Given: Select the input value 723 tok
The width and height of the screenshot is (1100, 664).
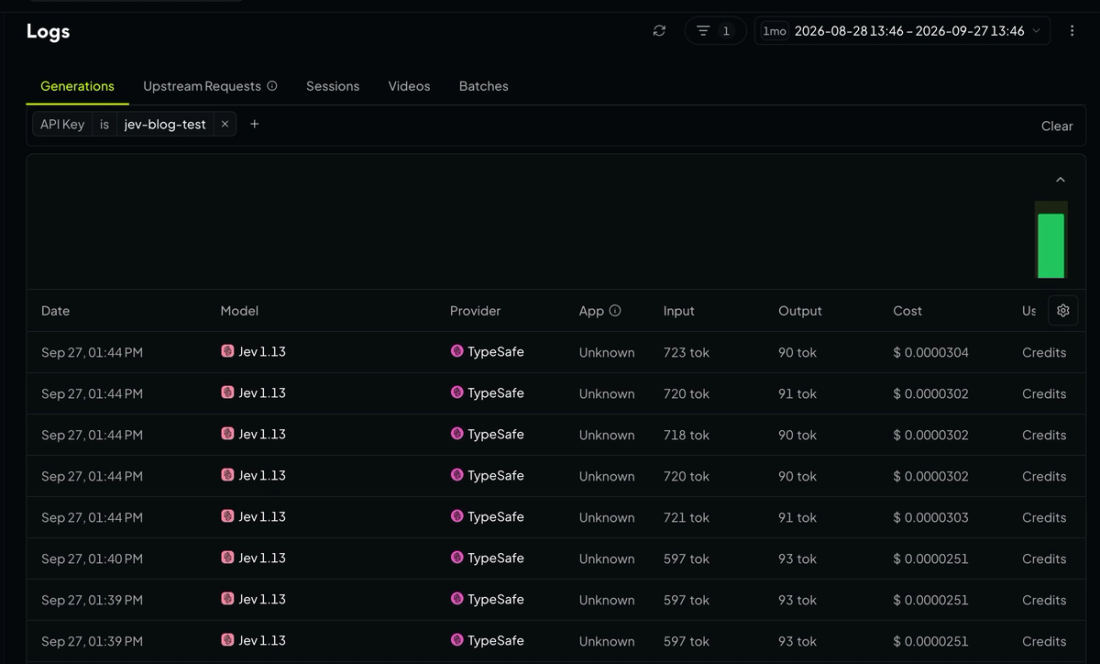Looking at the screenshot, I should point(686,352).
